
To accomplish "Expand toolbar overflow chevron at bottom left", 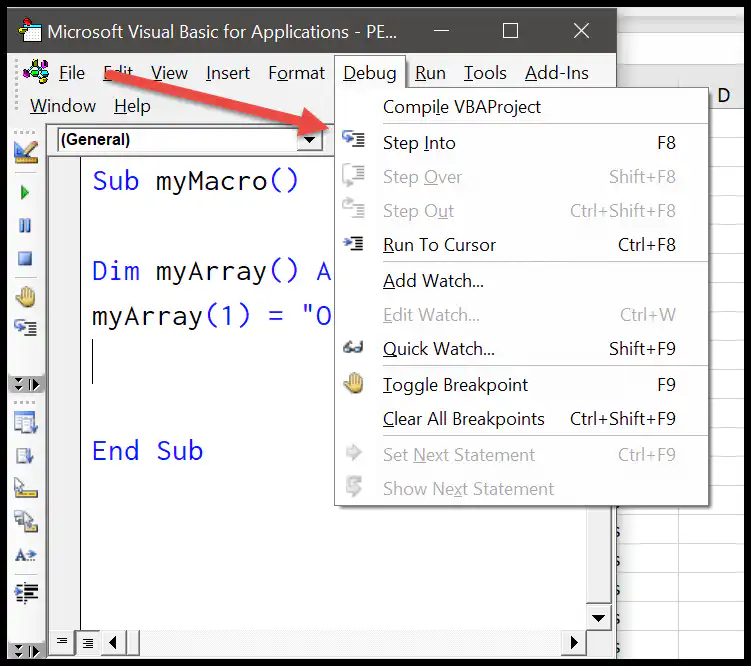I will (x=26, y=651).
